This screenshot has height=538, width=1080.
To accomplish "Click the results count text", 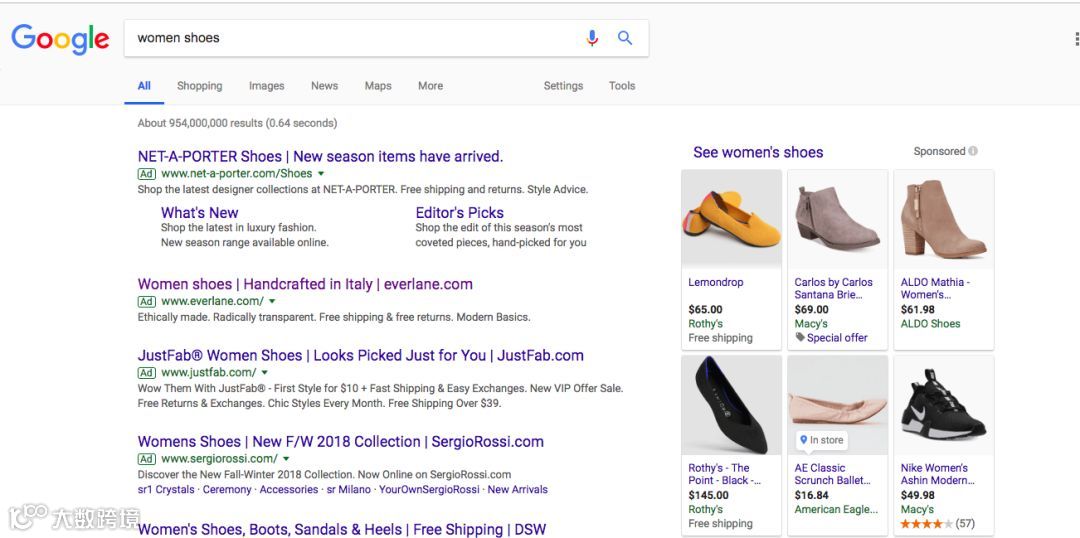I will tap(238, 123).
